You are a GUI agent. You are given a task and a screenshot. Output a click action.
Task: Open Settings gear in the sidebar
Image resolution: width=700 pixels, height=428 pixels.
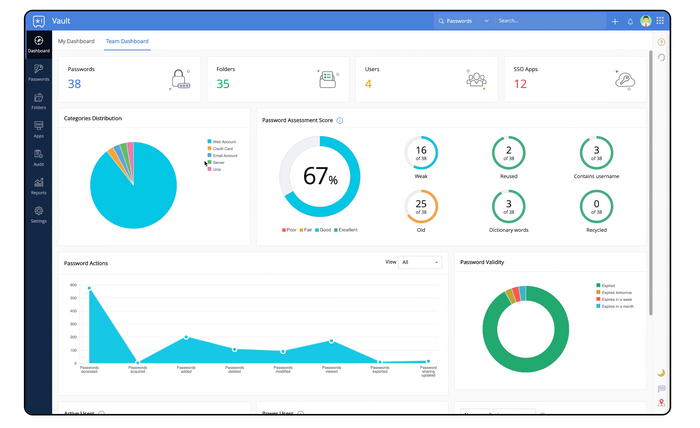click(38, 214)
